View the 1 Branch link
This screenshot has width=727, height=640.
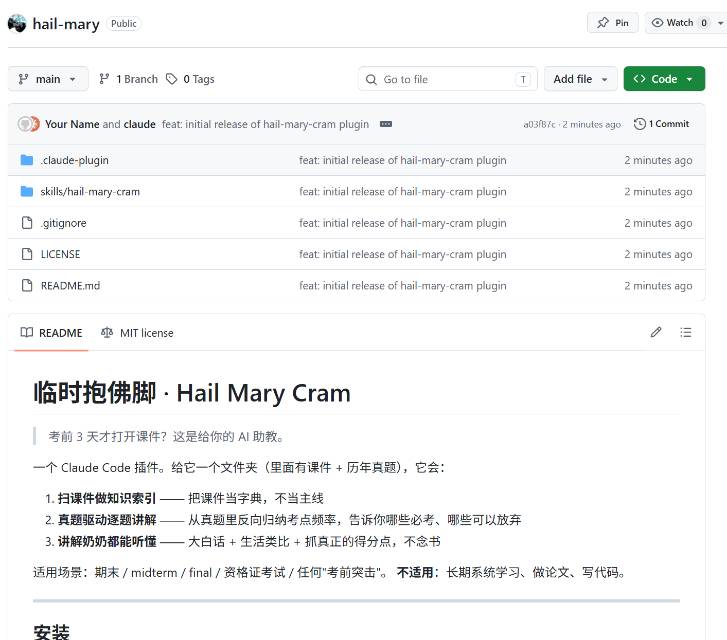[128, 79]
